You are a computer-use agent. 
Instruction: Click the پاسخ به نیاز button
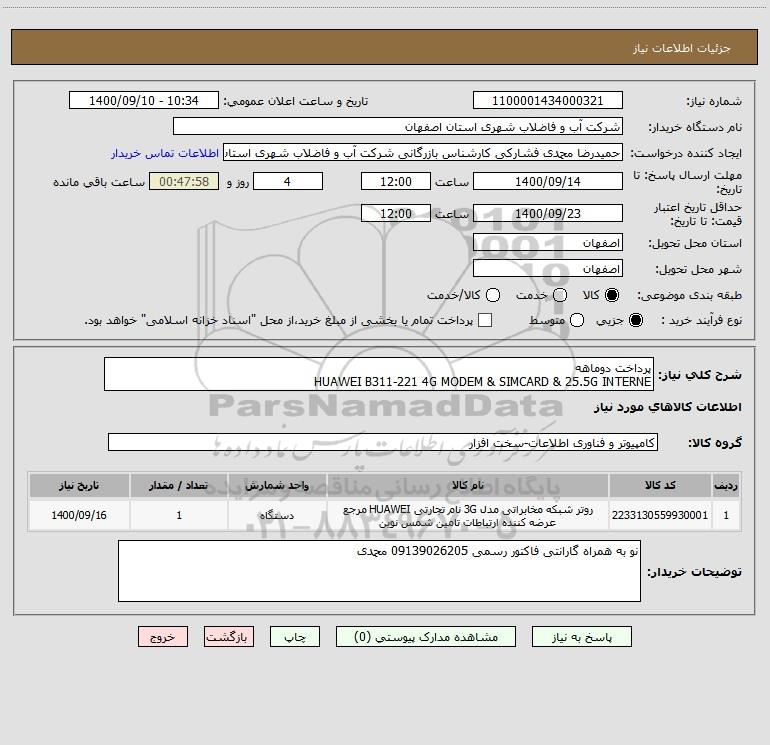(x=581, y=637)
